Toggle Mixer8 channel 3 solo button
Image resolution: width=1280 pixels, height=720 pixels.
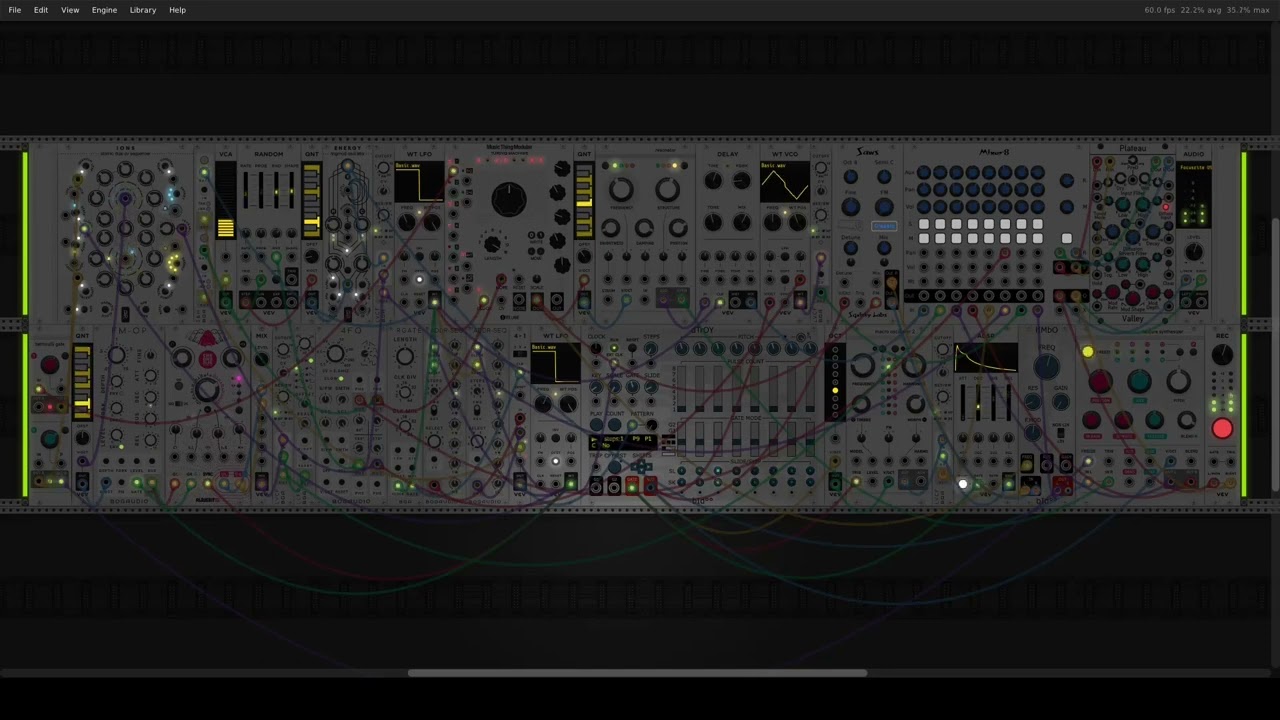click(x=956, y=224)
